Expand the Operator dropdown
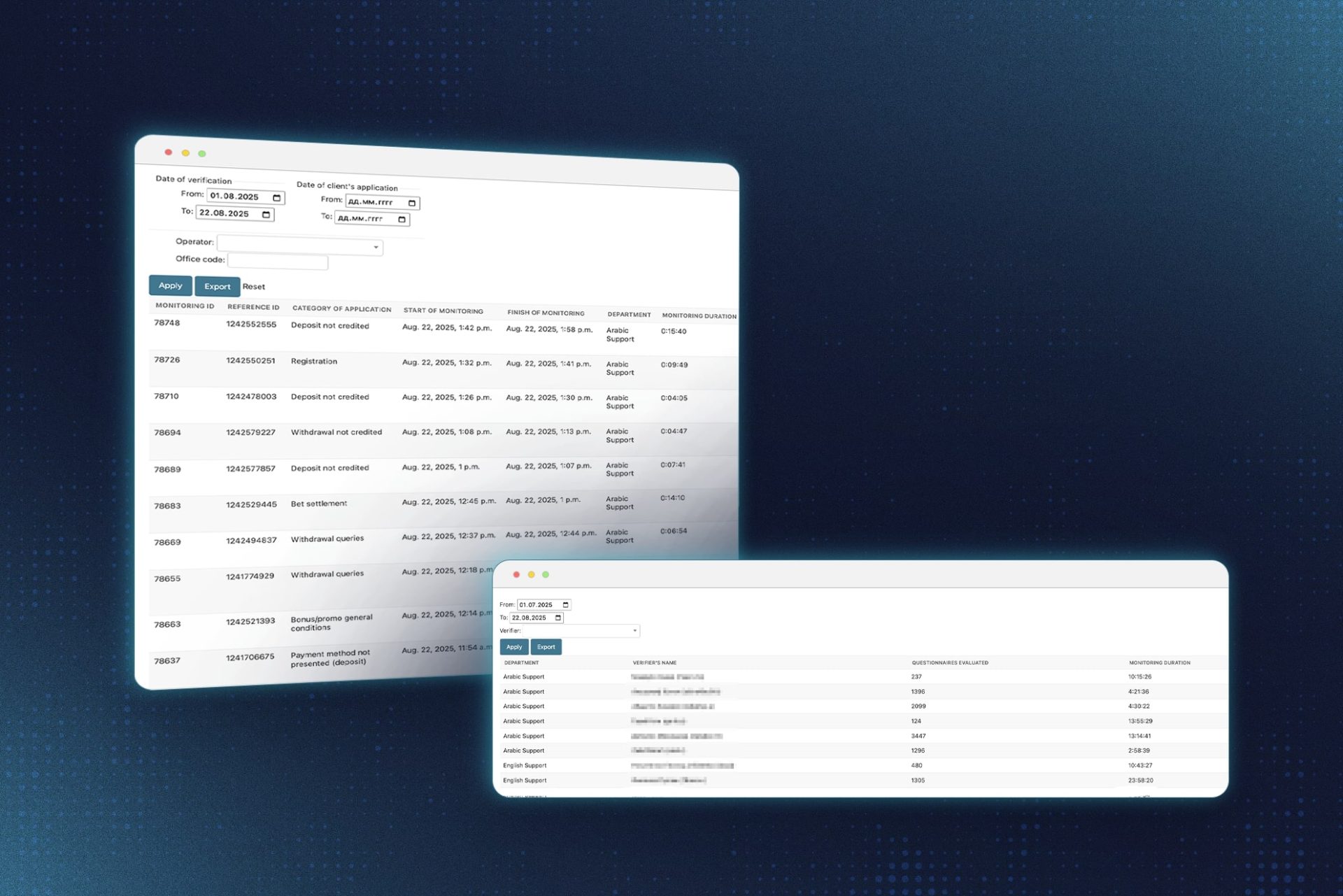Image resolution: width=1343 pixels, height=896 pixels. point(376,247)
